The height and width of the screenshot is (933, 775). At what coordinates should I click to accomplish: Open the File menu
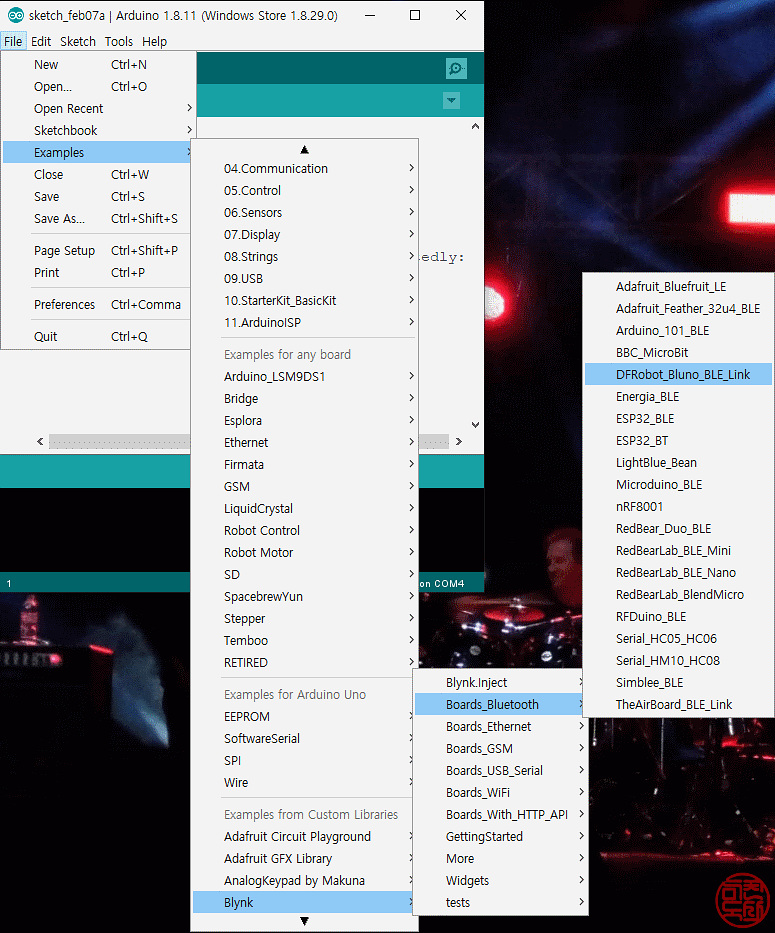pos(13,42)
